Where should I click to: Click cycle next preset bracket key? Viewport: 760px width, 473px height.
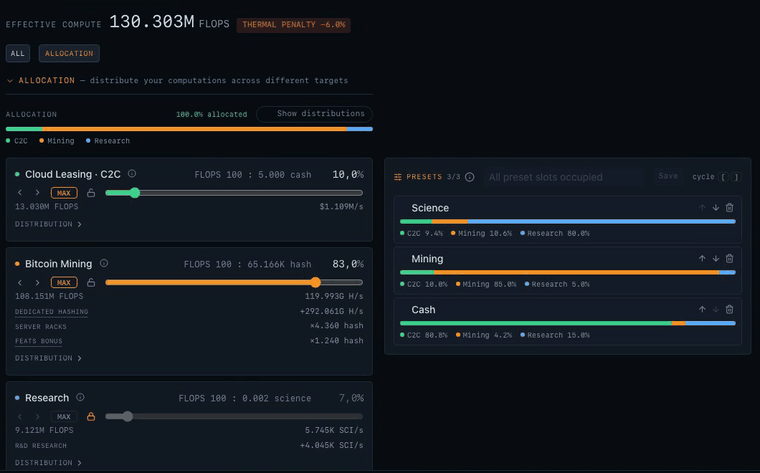click(x=736, y=177)
